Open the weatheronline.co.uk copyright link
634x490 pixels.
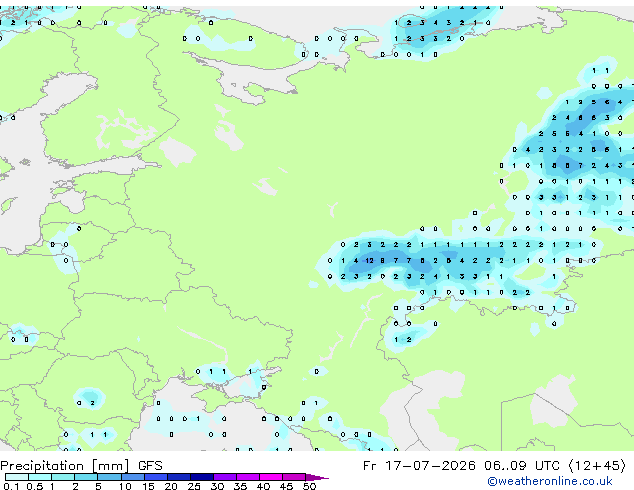(x=550, y=481)
